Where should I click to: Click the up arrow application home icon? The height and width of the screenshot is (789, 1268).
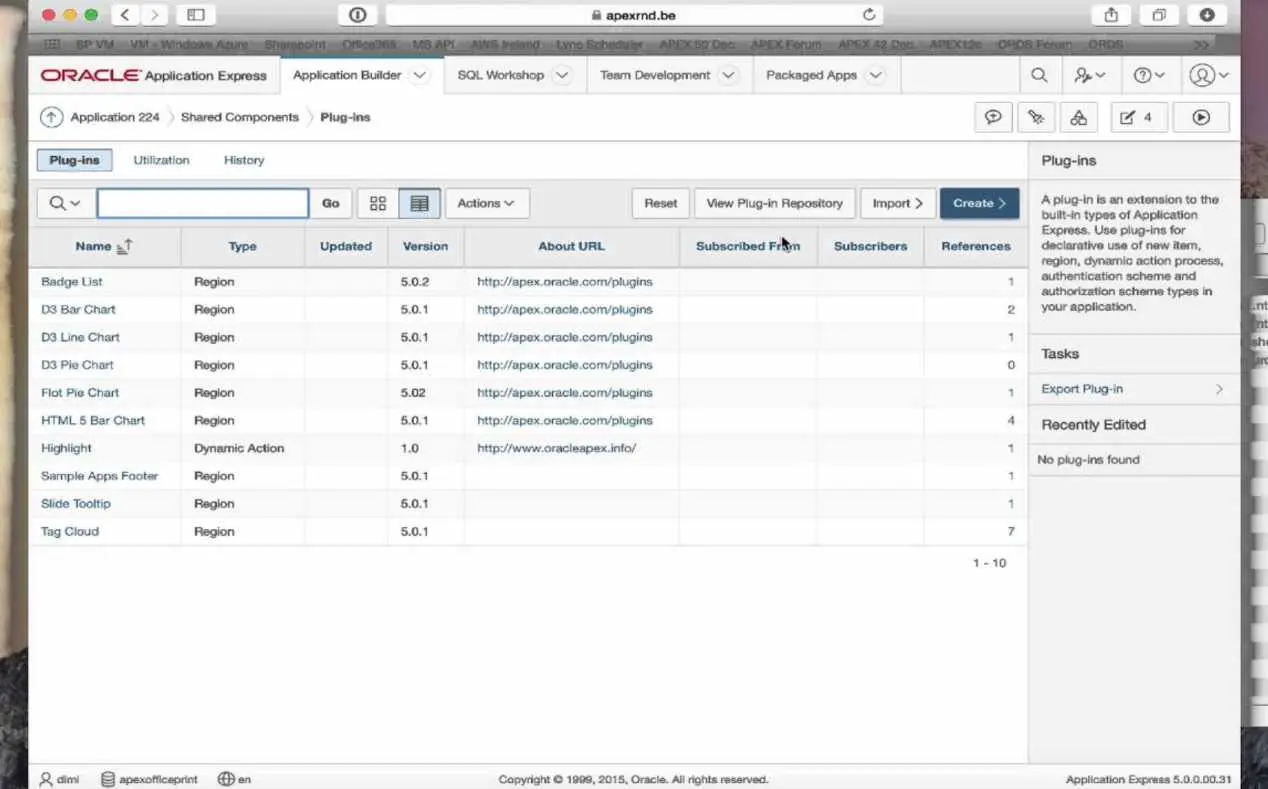coord(51,117)
